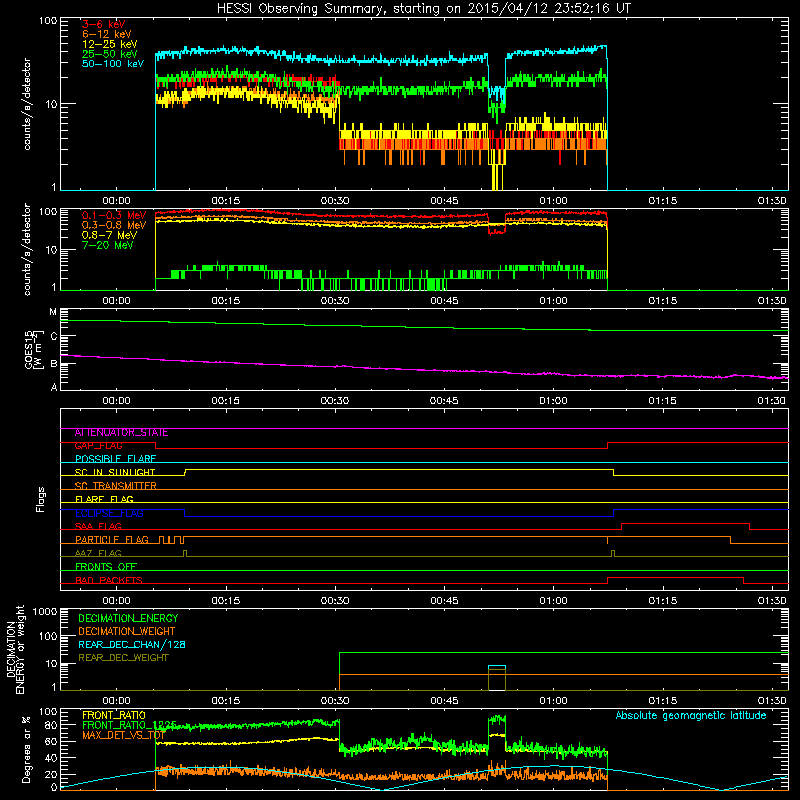This screenshot has width=800, height=800.
Task: Click the 25-50 keV legend label
Action: tap(110, 54)
